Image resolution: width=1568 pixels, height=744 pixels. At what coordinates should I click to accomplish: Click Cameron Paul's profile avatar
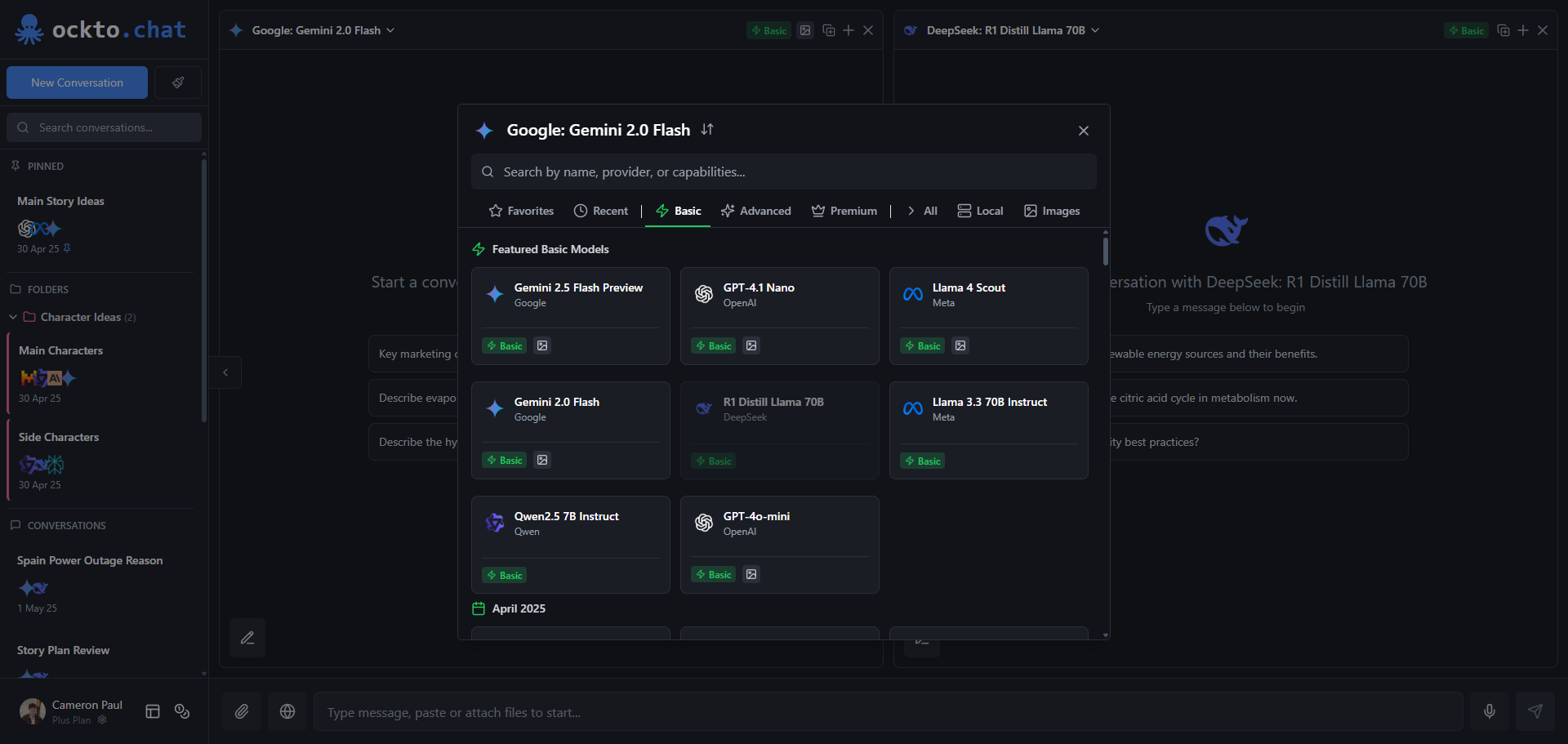(x=33, y=711)
